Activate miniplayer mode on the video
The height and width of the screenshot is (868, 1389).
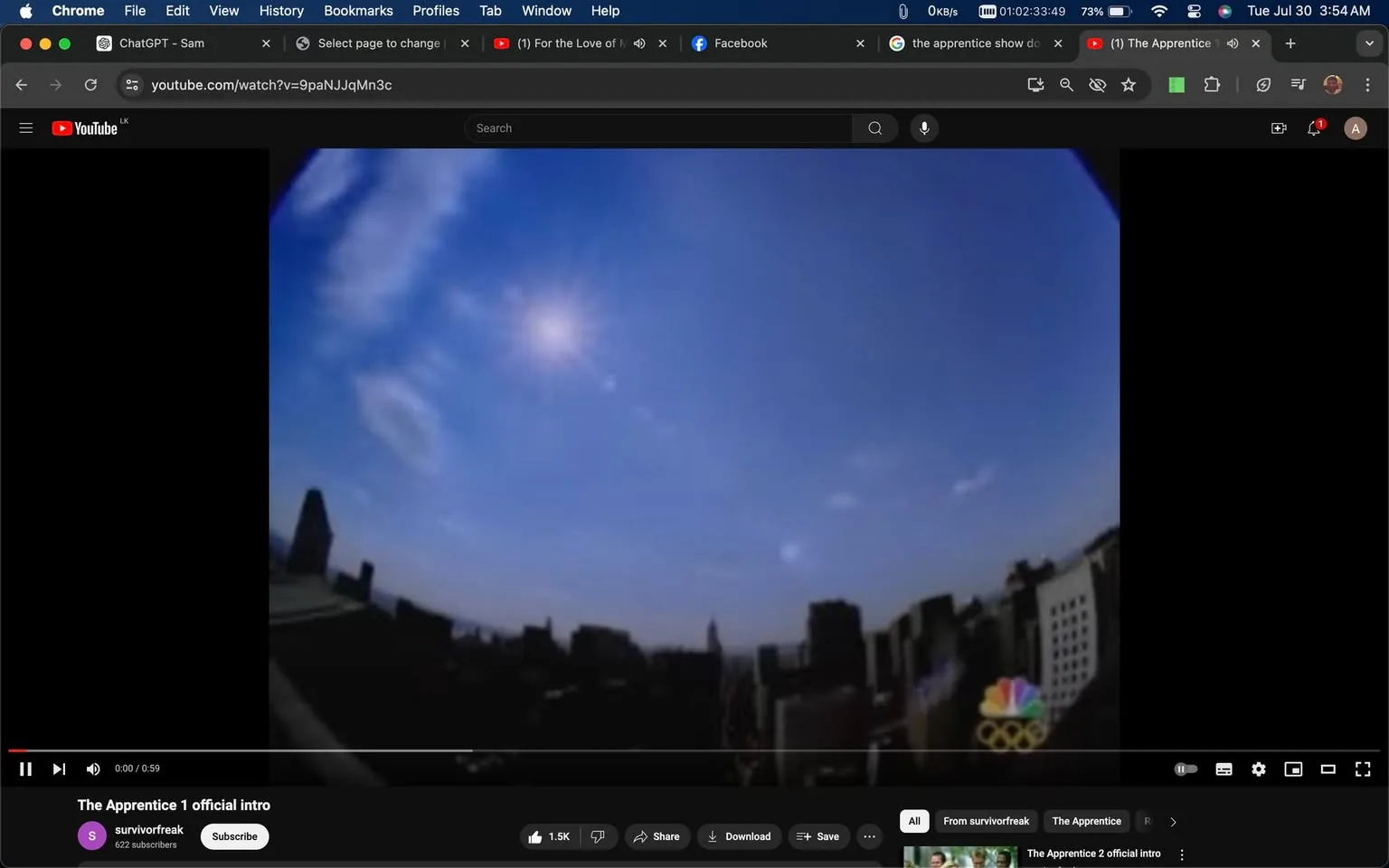coord(1292,769)
